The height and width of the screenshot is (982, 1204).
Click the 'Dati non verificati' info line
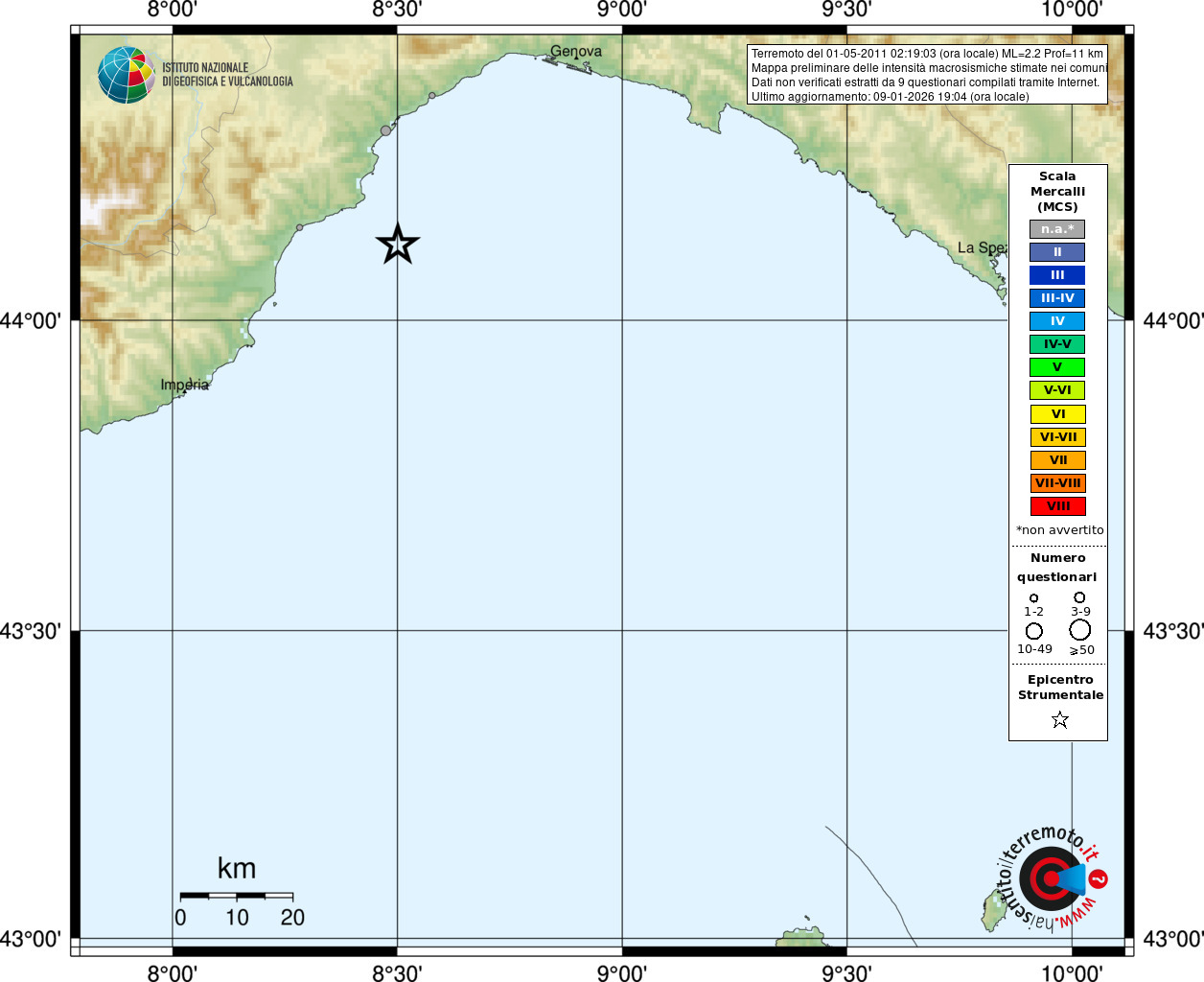pos(925,82)
